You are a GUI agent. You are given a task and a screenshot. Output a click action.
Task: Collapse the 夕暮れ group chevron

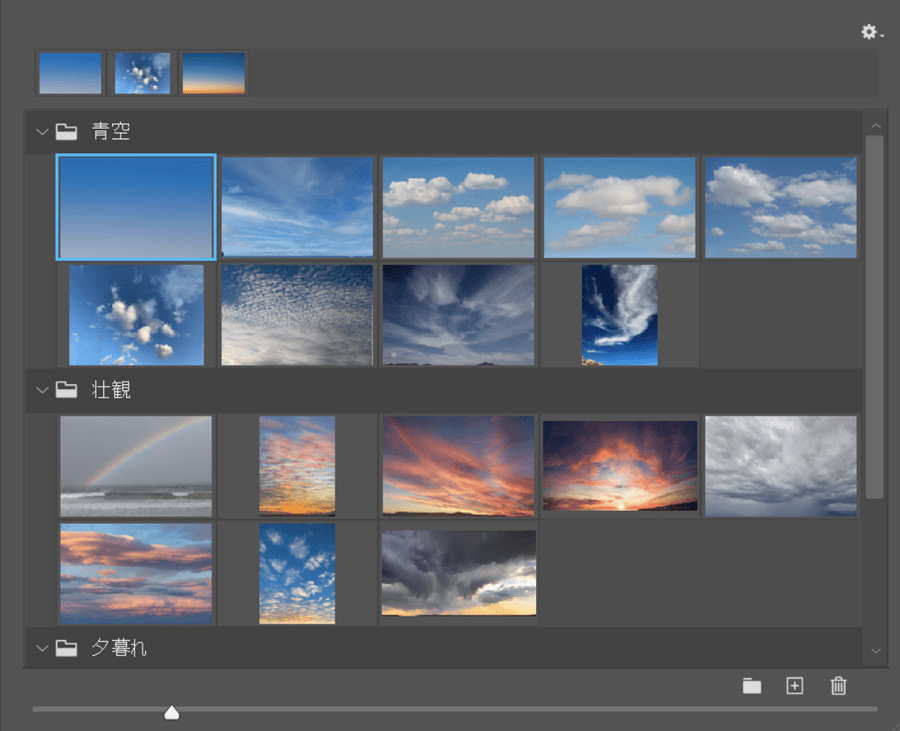42,648
